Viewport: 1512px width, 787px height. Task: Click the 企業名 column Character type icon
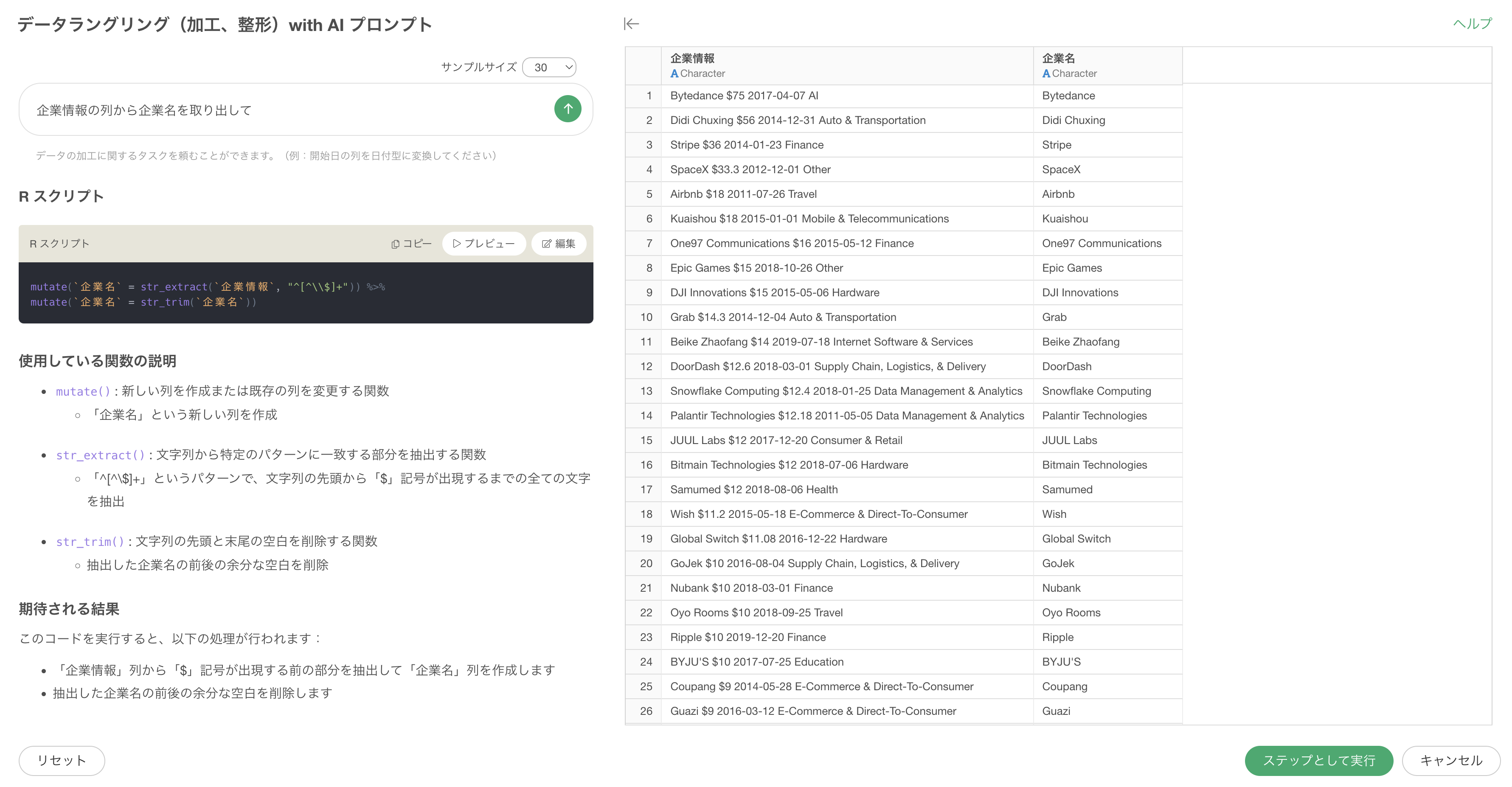click(1046, 74)
